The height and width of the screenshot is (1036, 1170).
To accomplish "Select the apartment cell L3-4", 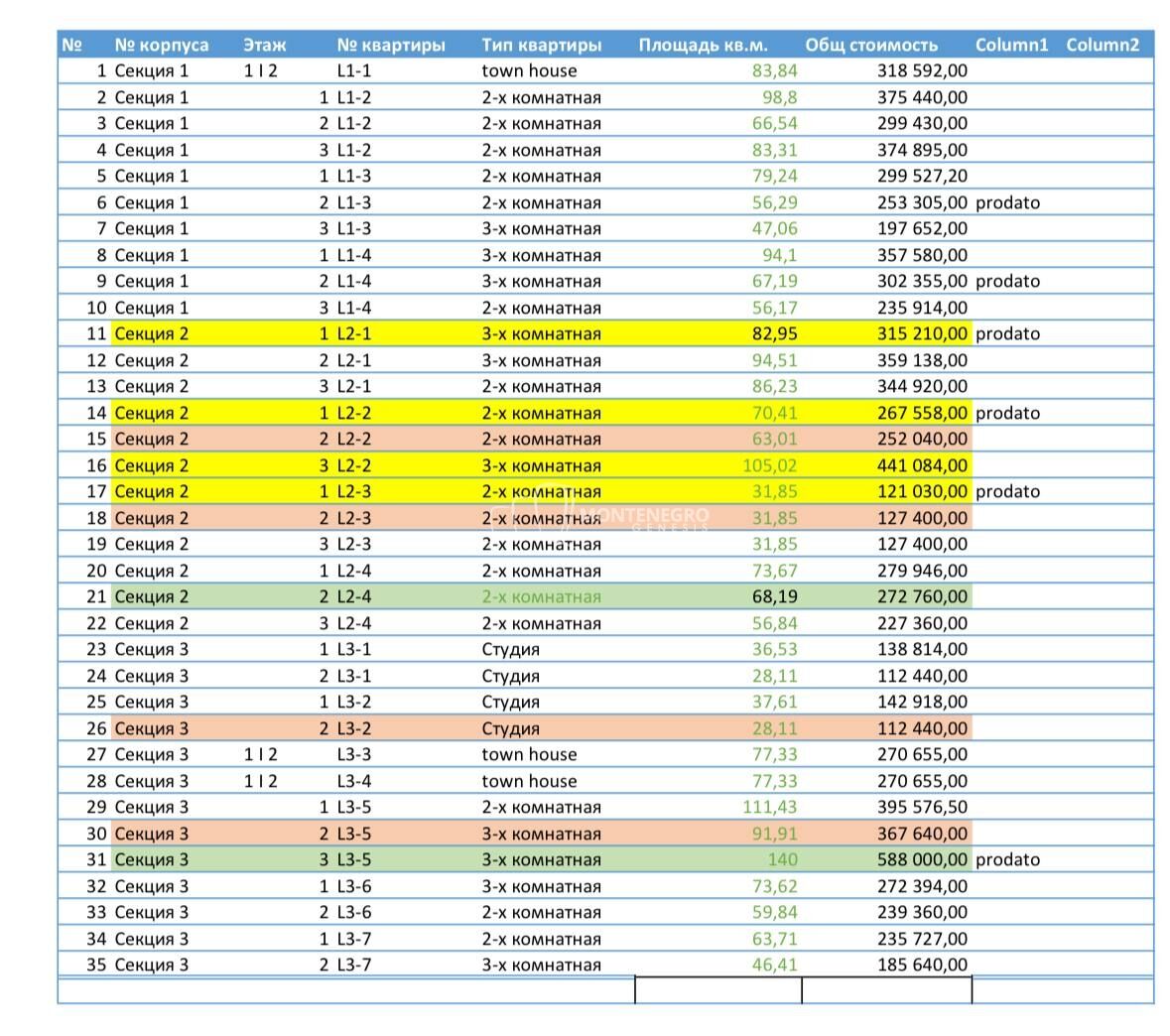I will pyautogui.click(x=353, y=782).
